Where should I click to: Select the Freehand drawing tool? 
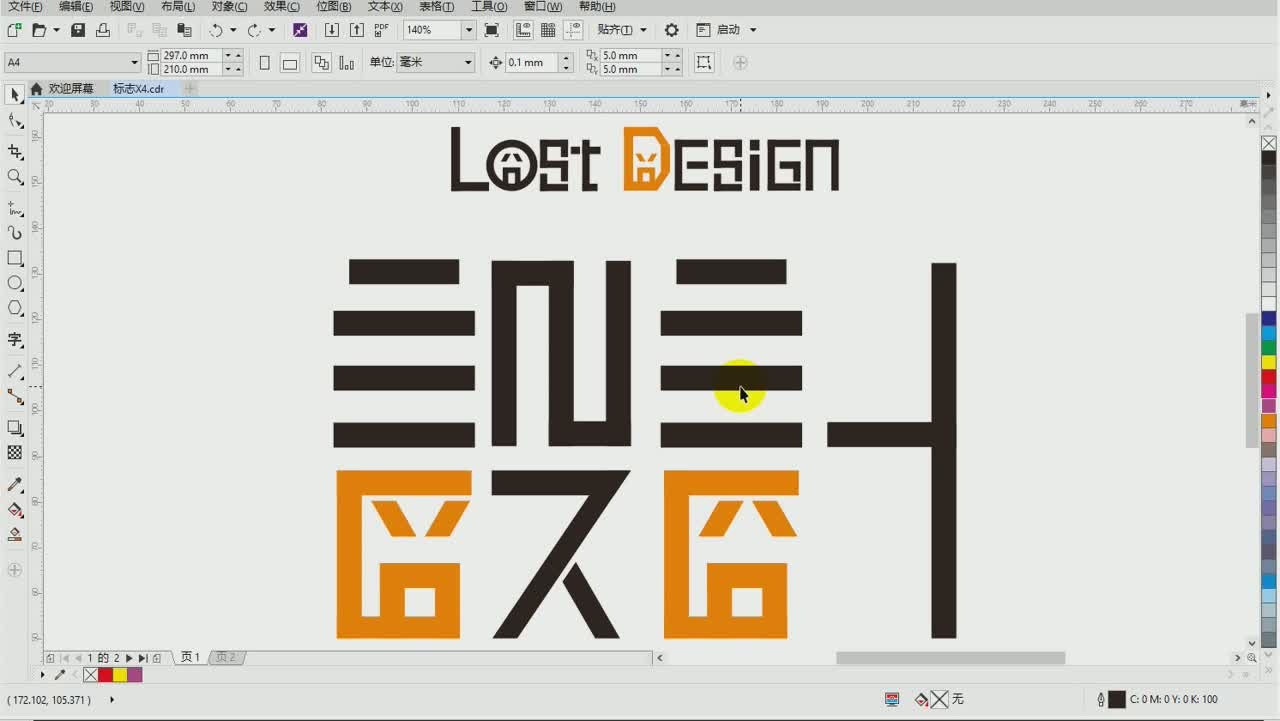[15, 208]
